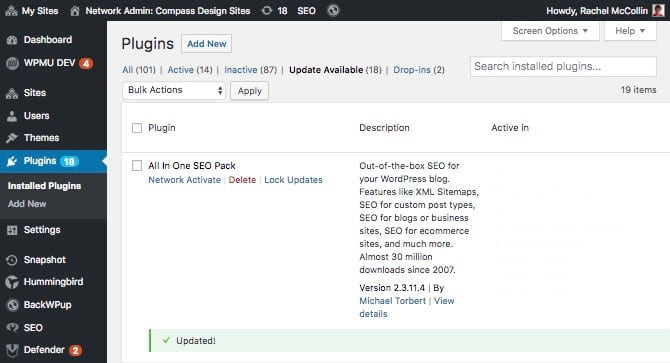This screenshot has width=670, height=363.
Task: Open Michael Torbert author link
Action: (393, 301)
